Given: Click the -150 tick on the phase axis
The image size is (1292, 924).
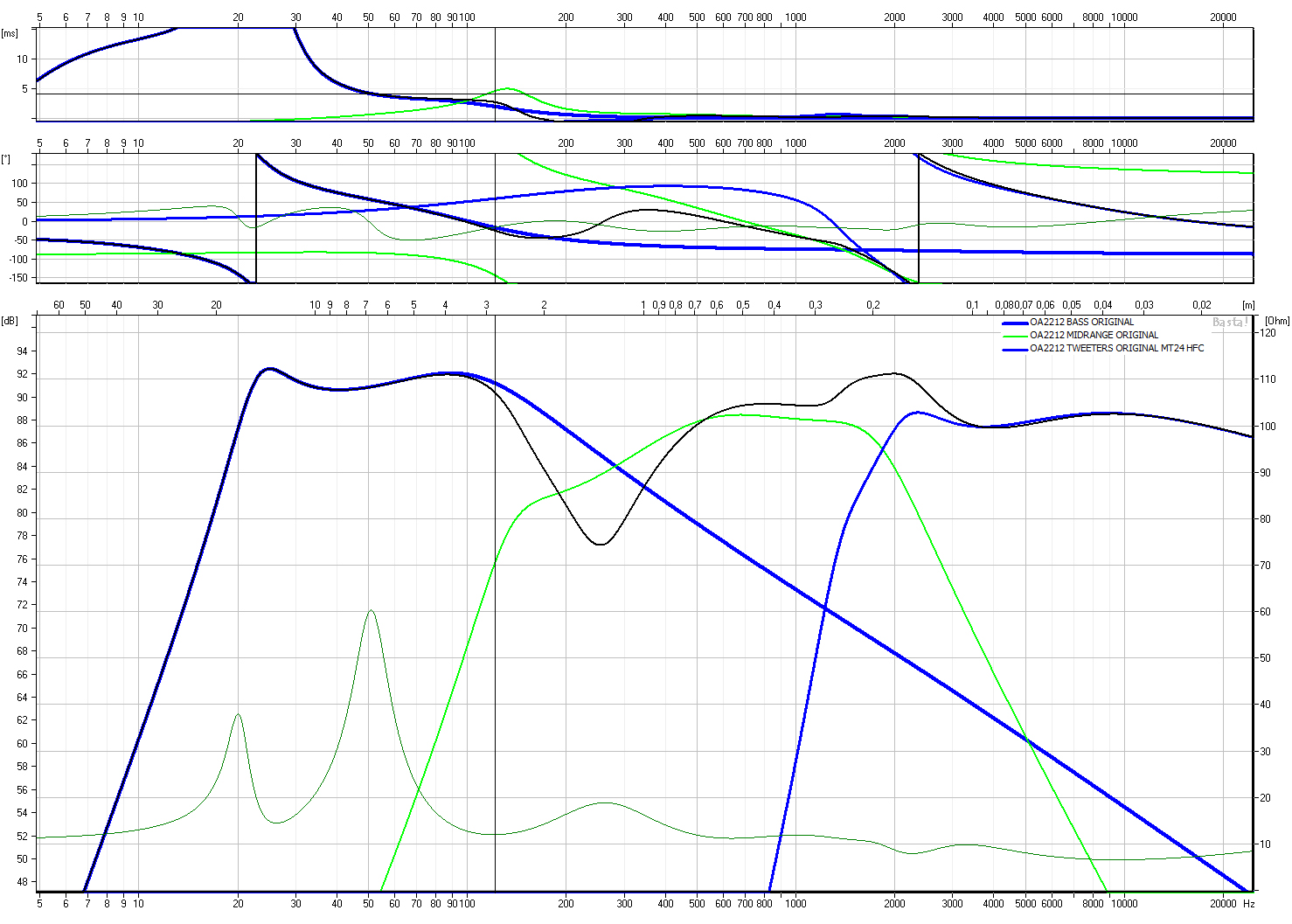Looking at the screenshot, I should click(x=18, y=278).
